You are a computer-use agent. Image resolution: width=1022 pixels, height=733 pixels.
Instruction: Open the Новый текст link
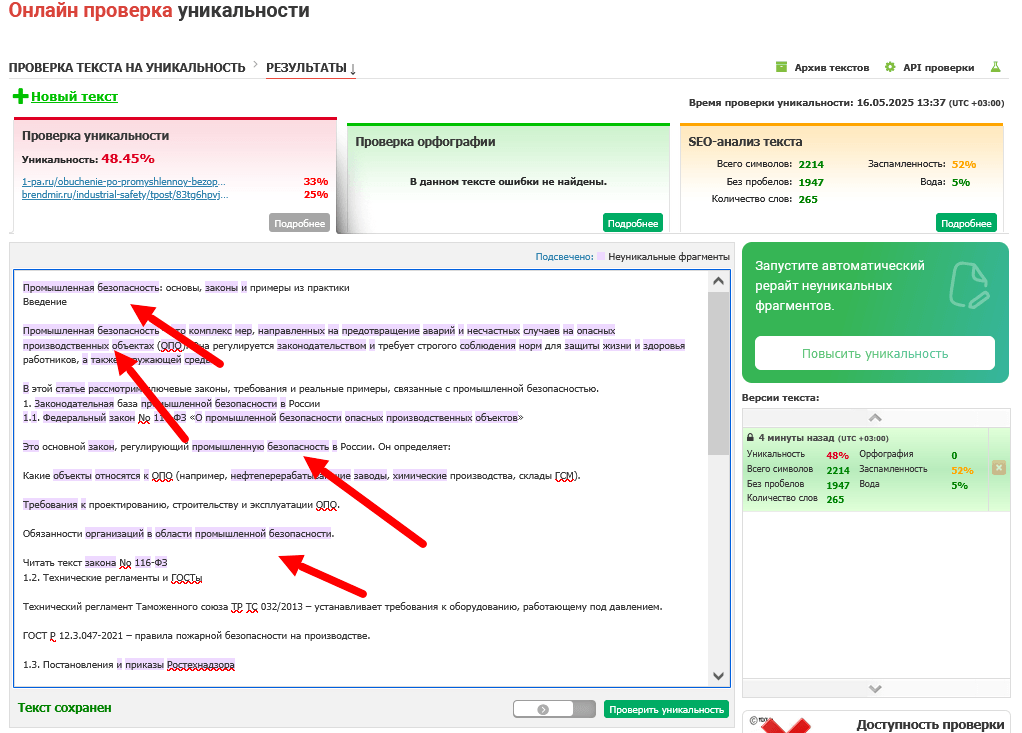pos(74,96)
